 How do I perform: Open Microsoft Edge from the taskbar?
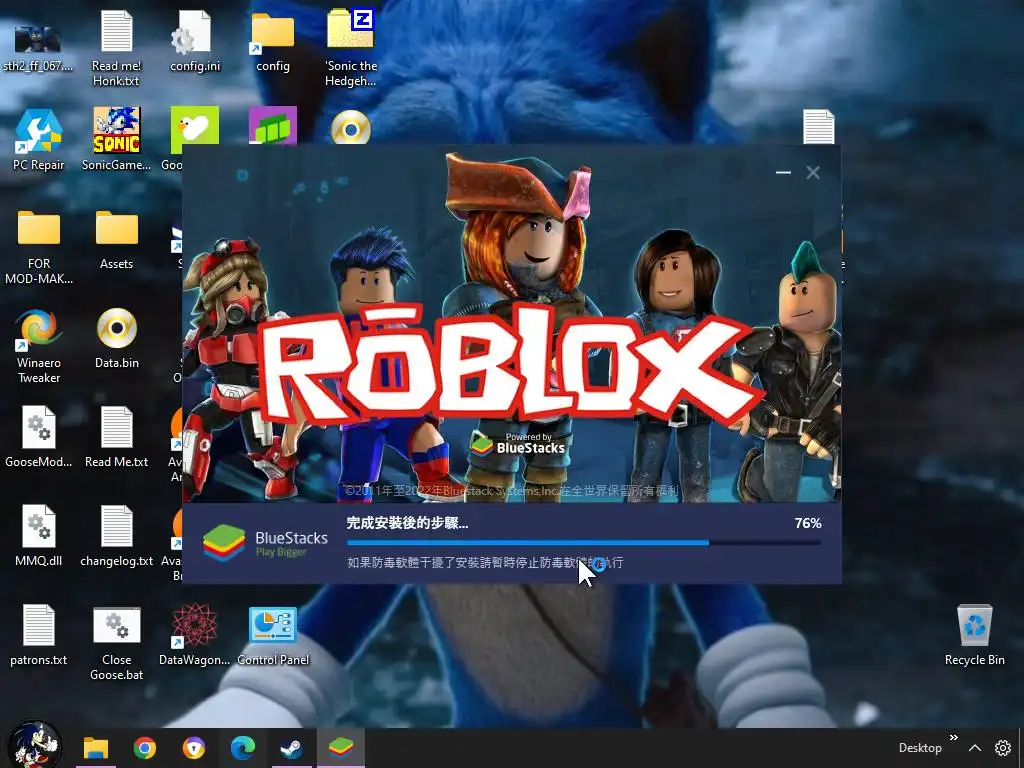coord(242,748)
